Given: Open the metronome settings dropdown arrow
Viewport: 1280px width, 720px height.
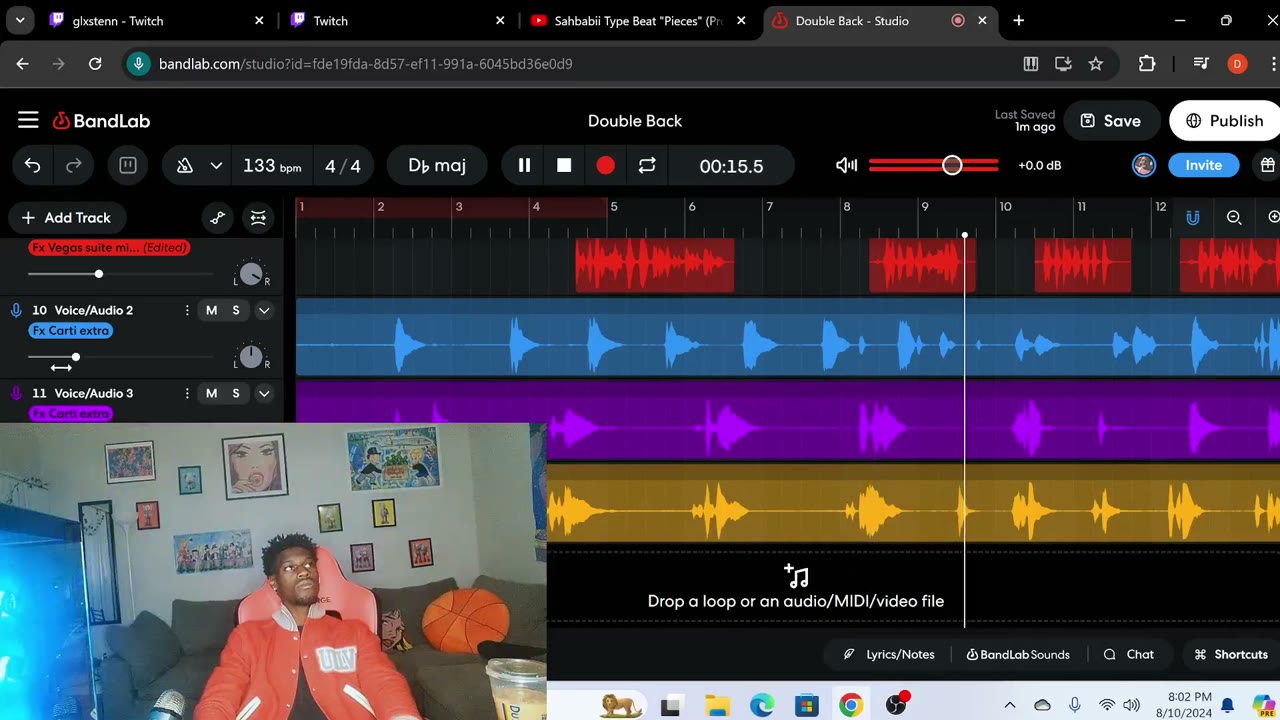Looking at the screenshot, I should 216,166.
